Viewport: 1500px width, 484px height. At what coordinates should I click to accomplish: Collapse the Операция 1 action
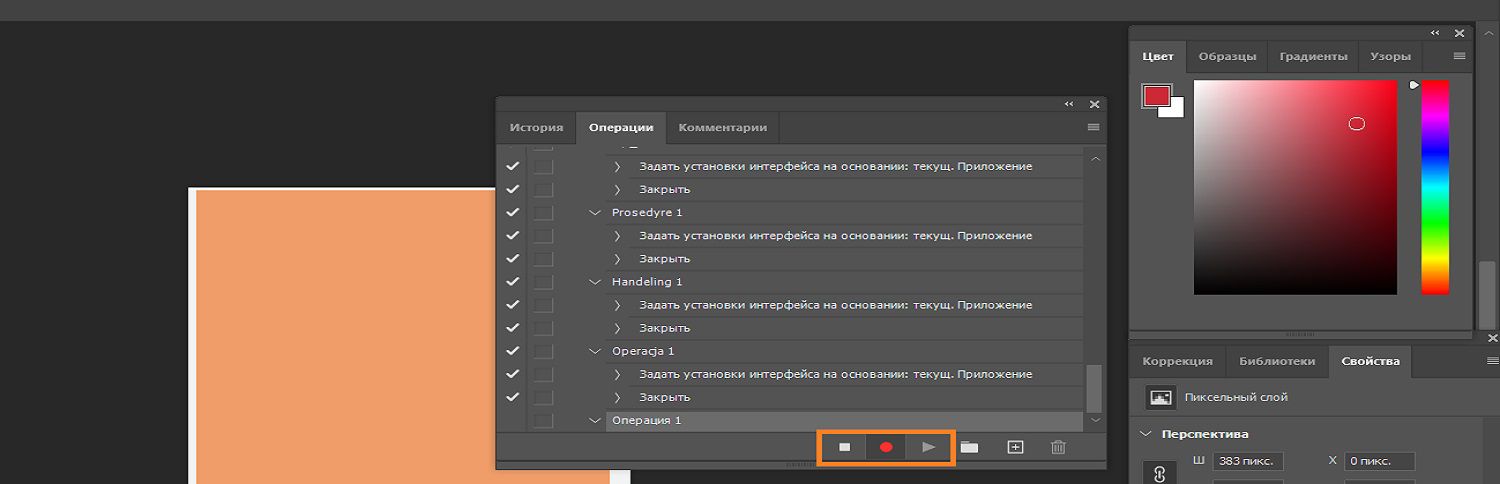596,421
